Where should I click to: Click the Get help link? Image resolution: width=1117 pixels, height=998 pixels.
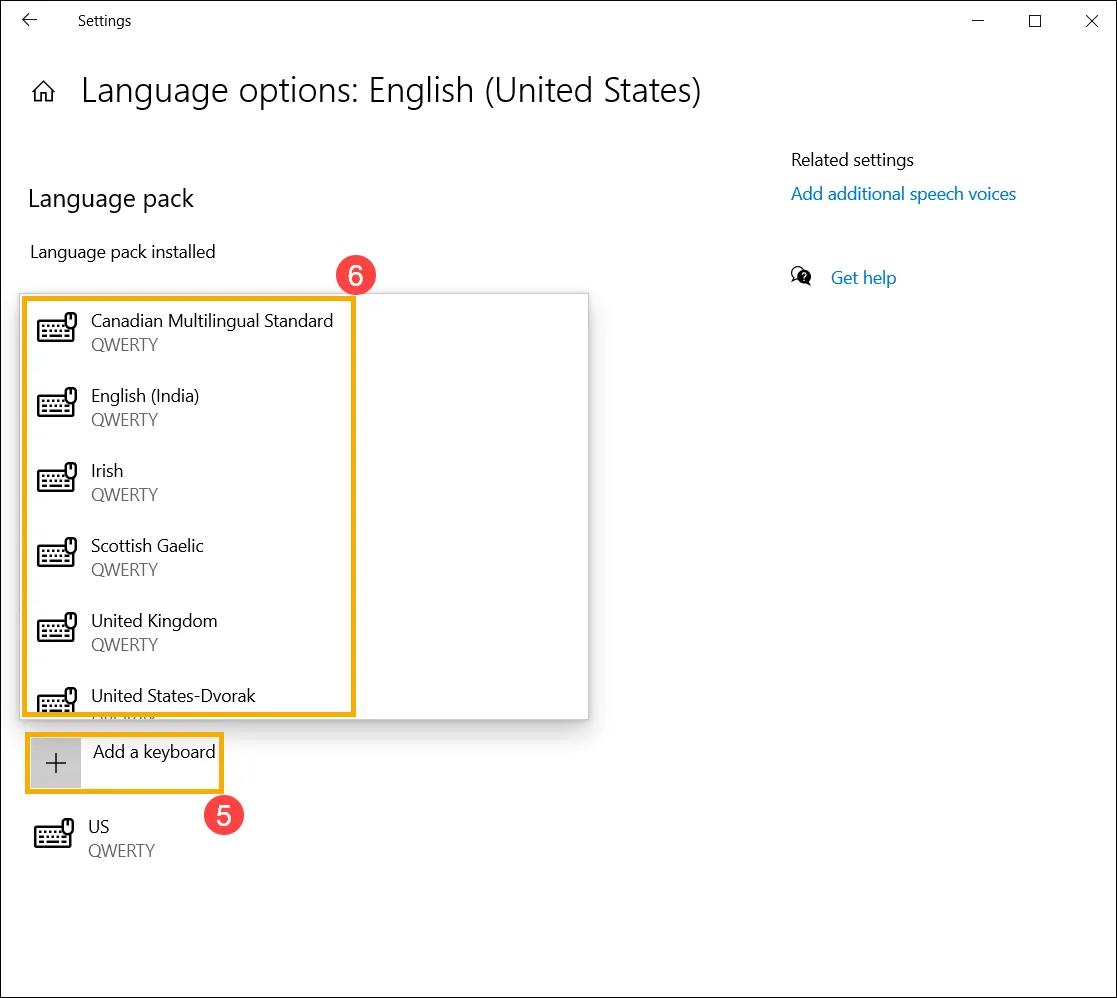pyautogui.click(x=863, y=277)
